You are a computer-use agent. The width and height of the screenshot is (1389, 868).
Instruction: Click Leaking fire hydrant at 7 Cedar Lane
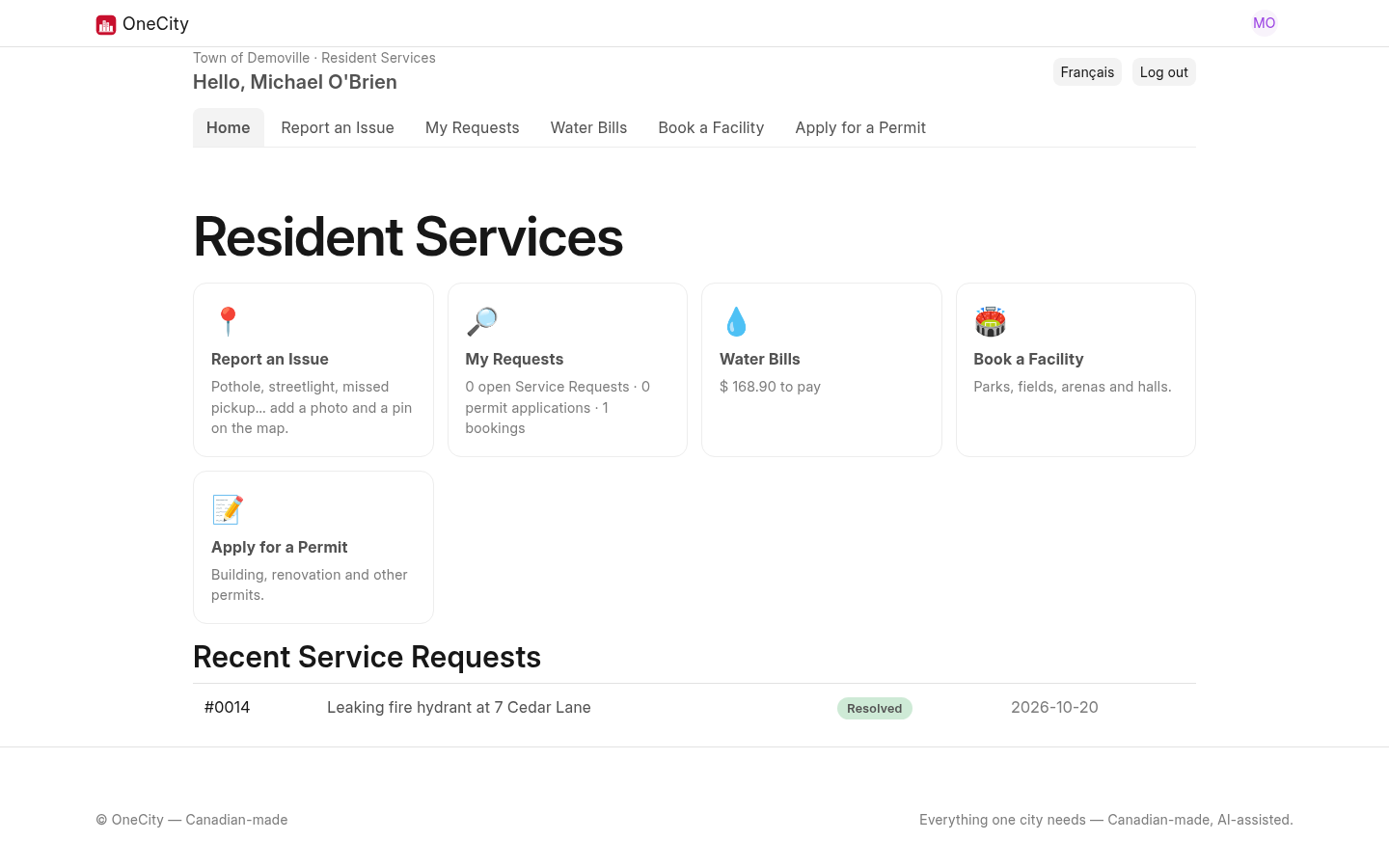tap(459, 707)
